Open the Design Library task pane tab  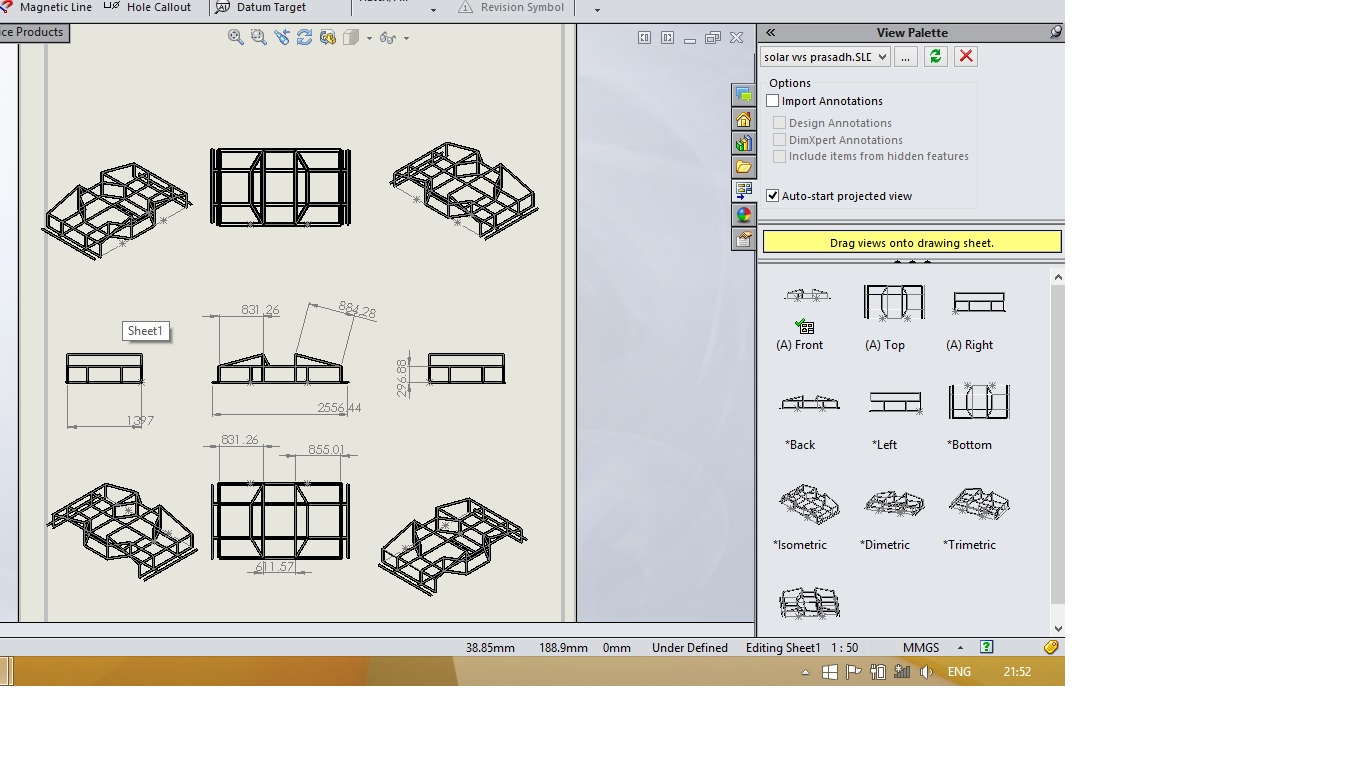pos(743,143)
